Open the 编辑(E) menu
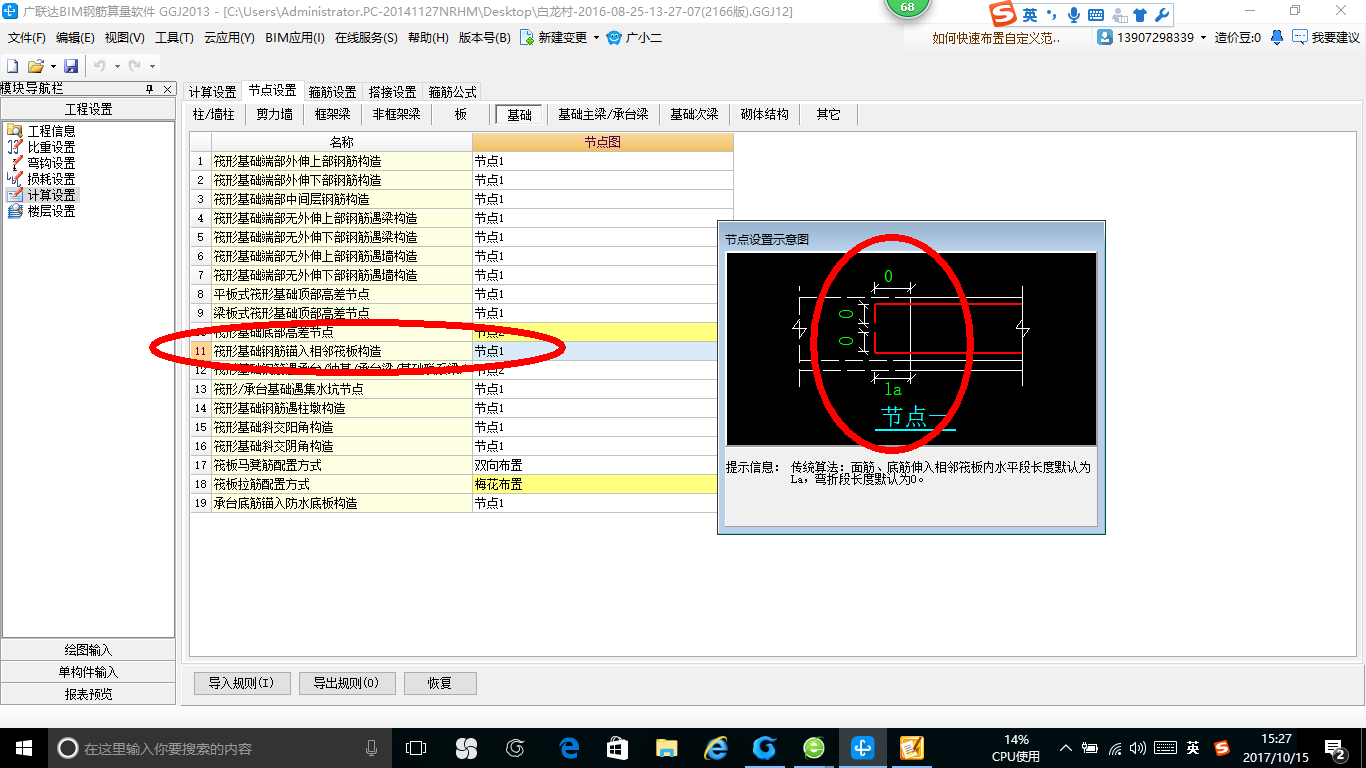 75,38
